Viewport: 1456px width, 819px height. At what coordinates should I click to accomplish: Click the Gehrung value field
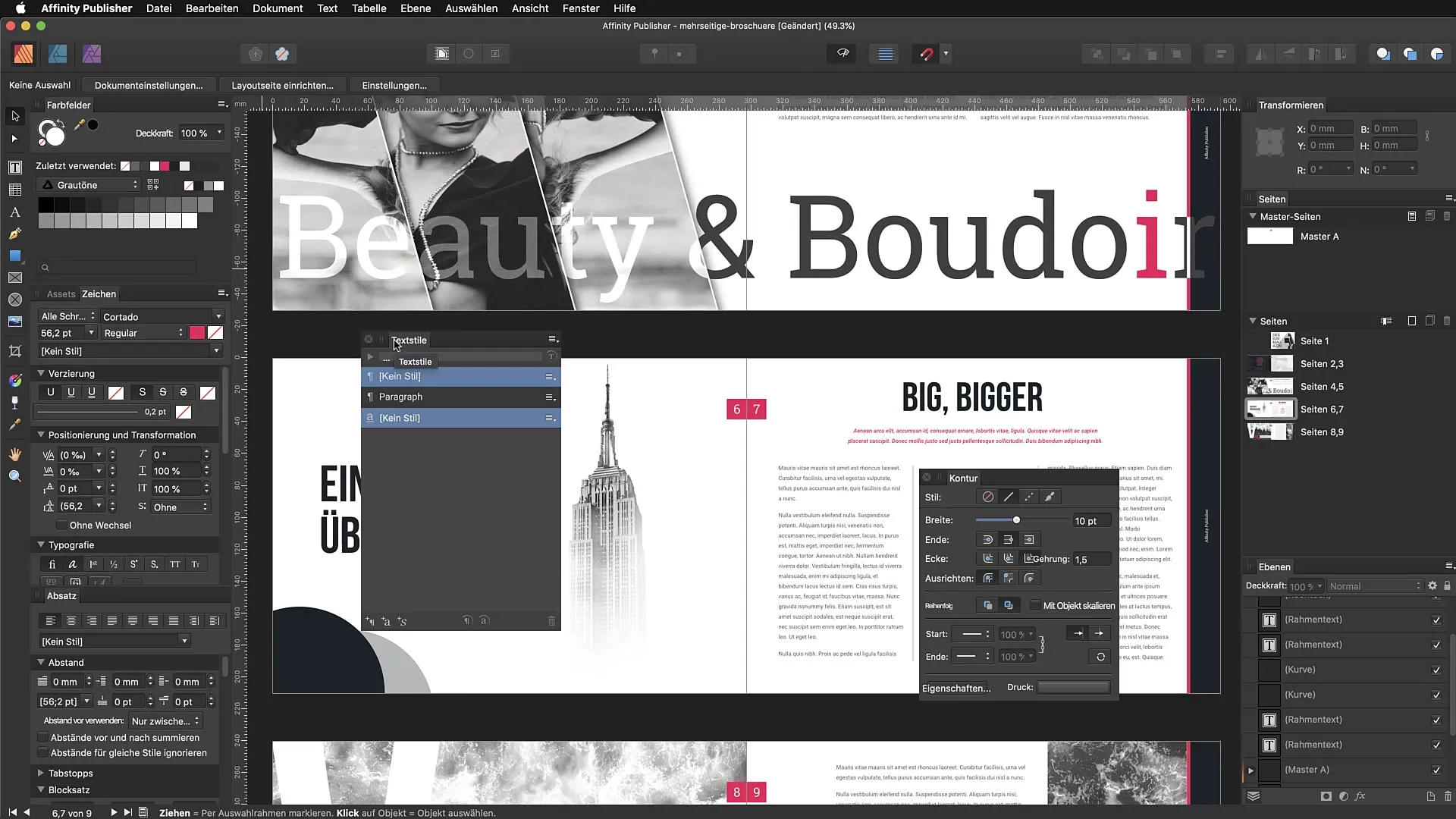pos(1092,559)
